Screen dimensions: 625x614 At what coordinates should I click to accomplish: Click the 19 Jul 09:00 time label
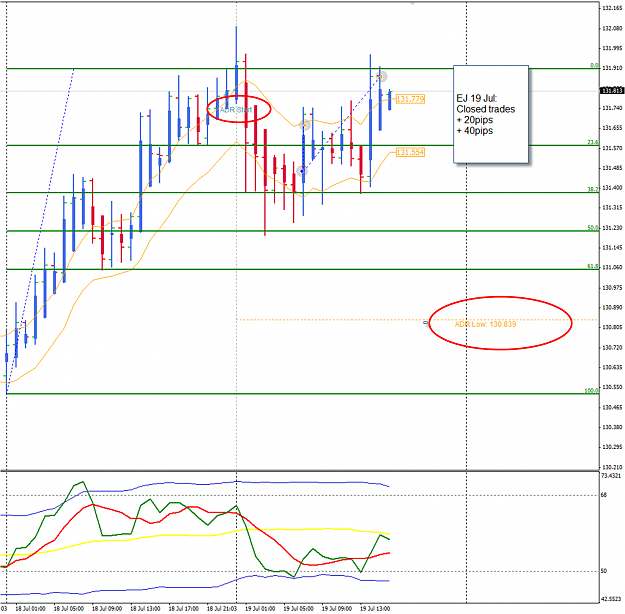(336, 608)
